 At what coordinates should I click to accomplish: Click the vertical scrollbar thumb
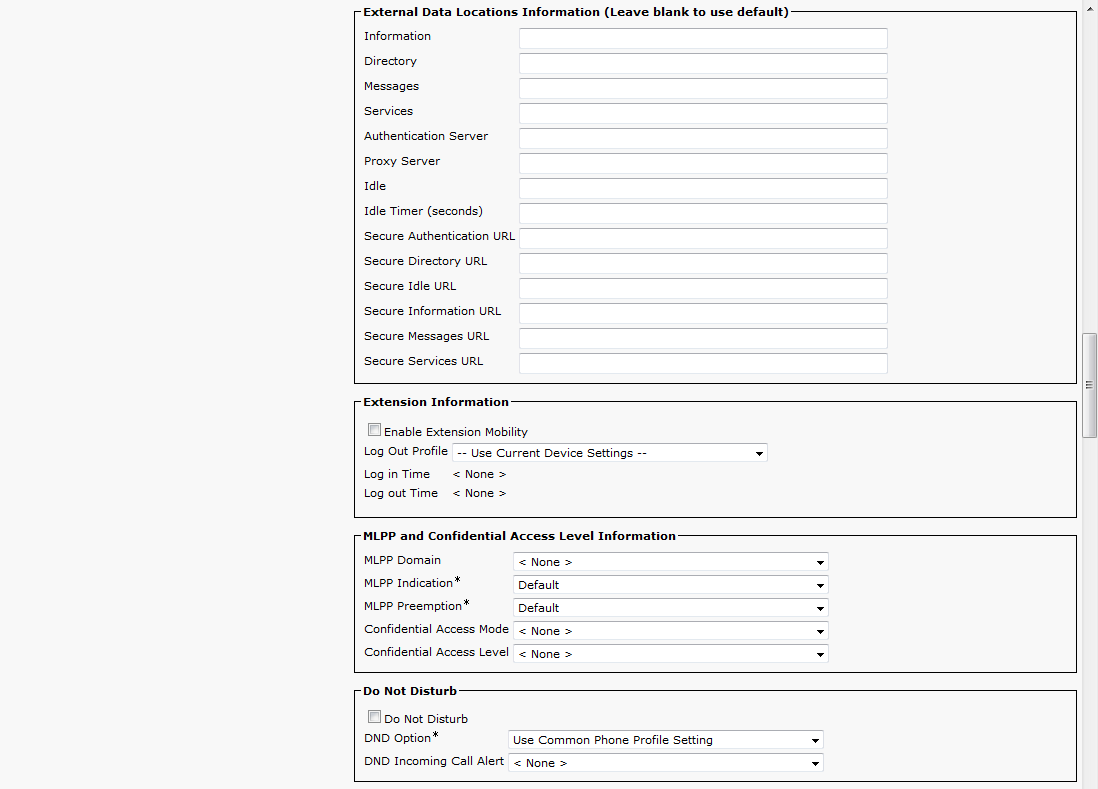(x=1090, y=385)
